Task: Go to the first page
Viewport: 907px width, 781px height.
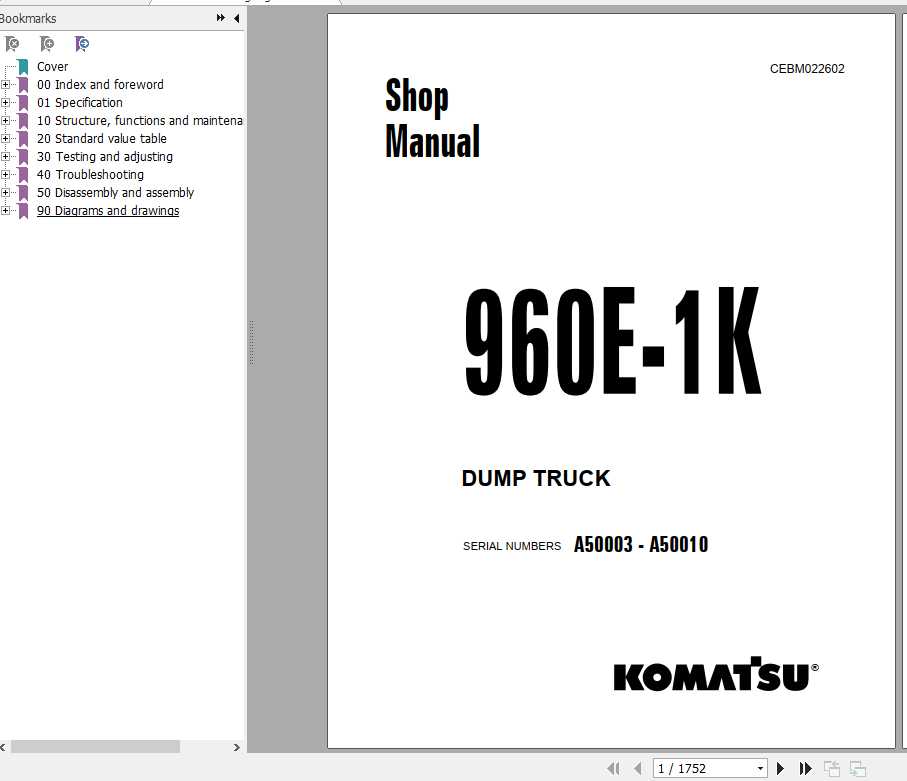Action: (x=614, y=768)
